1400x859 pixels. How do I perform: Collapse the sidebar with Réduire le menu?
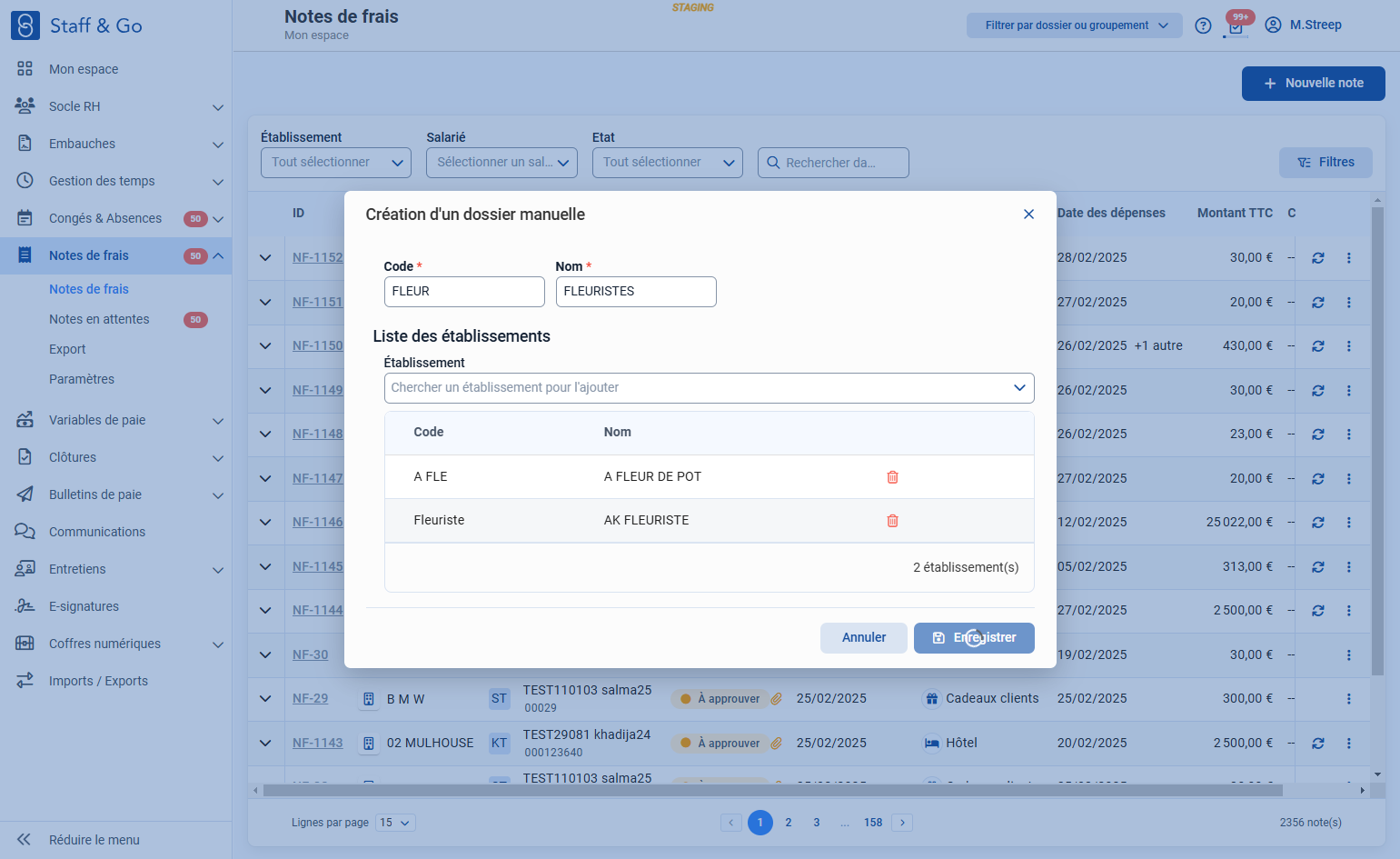click(x=78, y=840)
